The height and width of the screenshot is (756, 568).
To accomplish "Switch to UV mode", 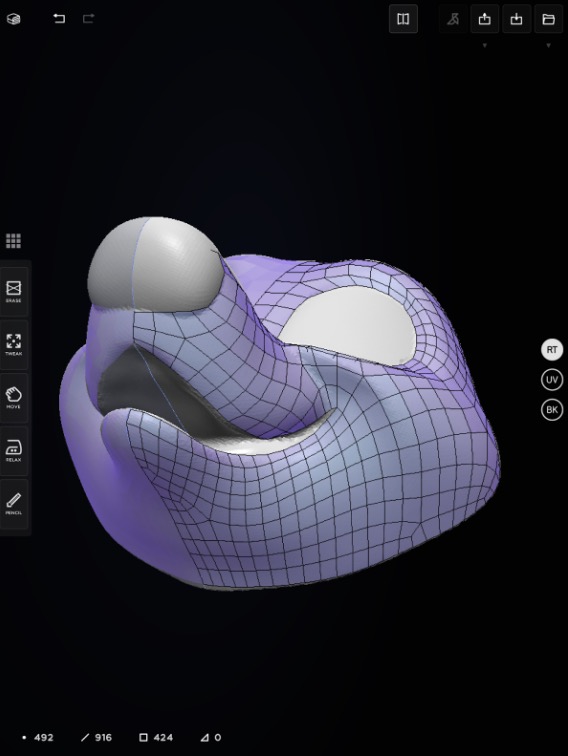I will coord(552,379).
